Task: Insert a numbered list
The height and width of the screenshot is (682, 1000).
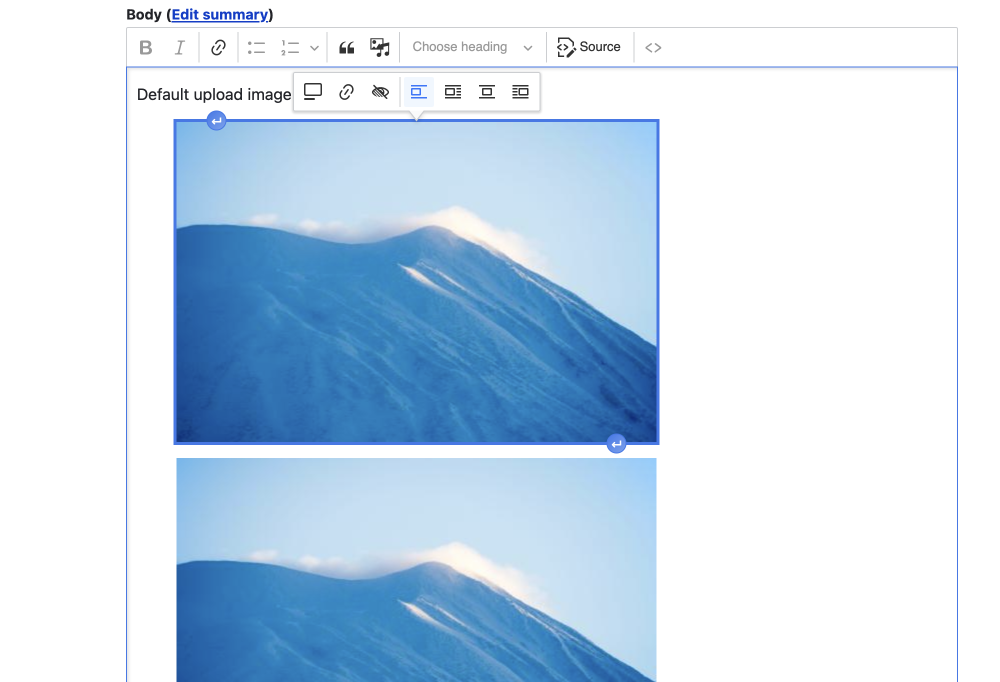Action: (290, 47)
